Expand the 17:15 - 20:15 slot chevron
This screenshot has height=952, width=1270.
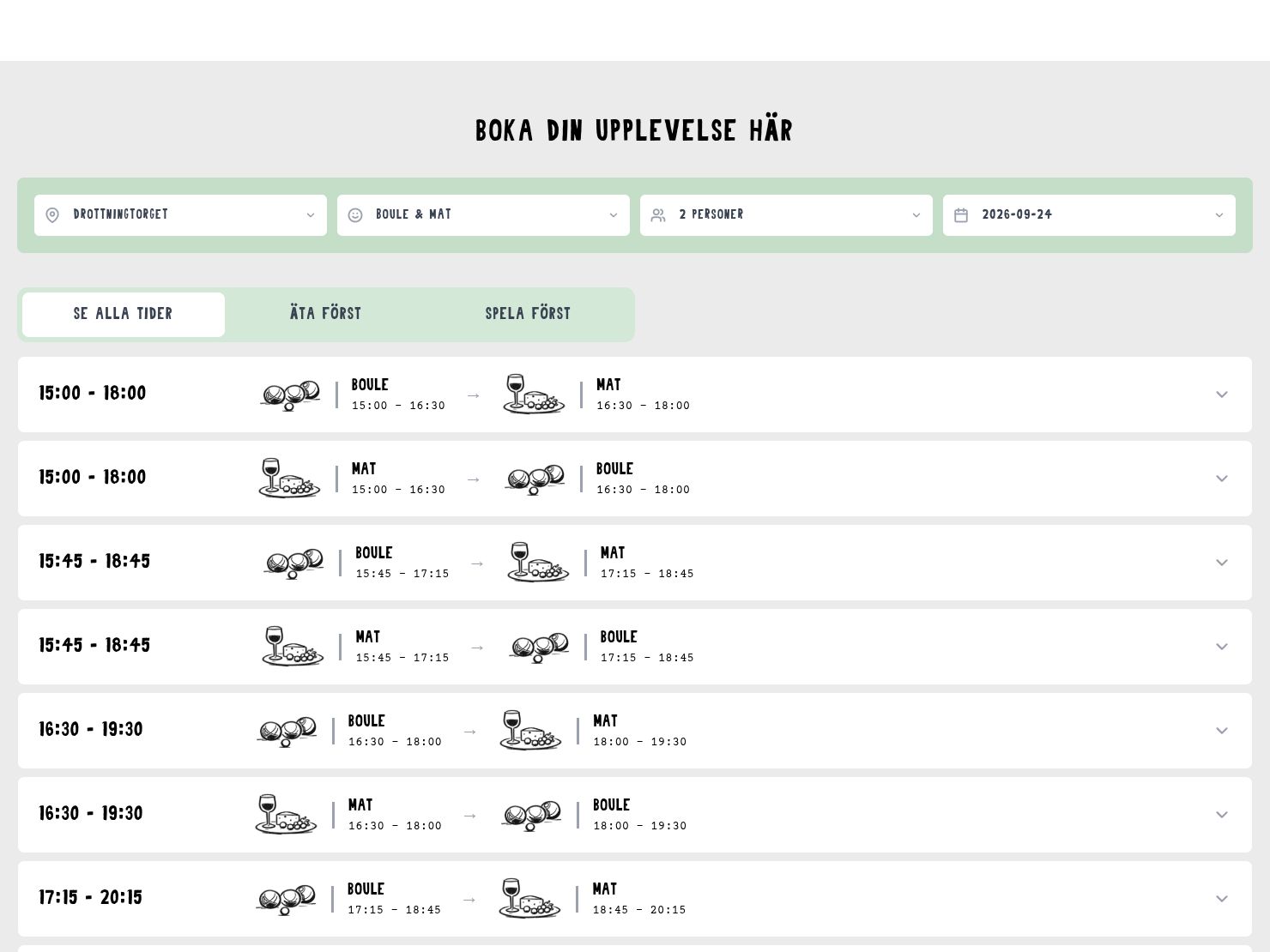click(x=1222, y=899)
